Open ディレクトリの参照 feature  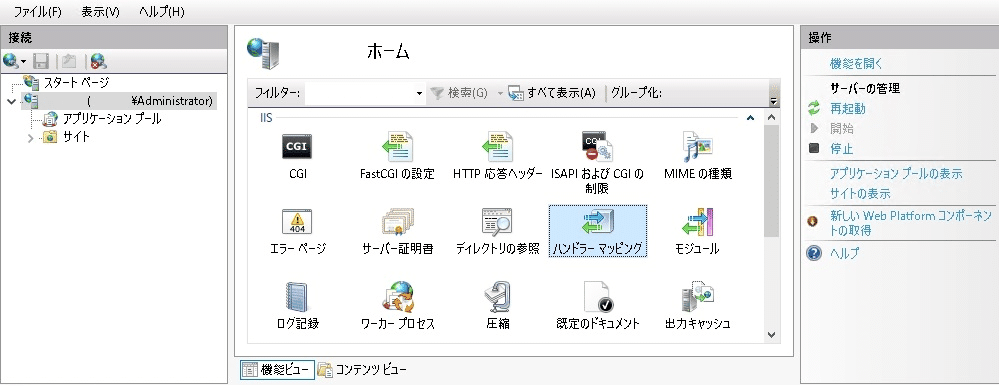coord(498,232)
